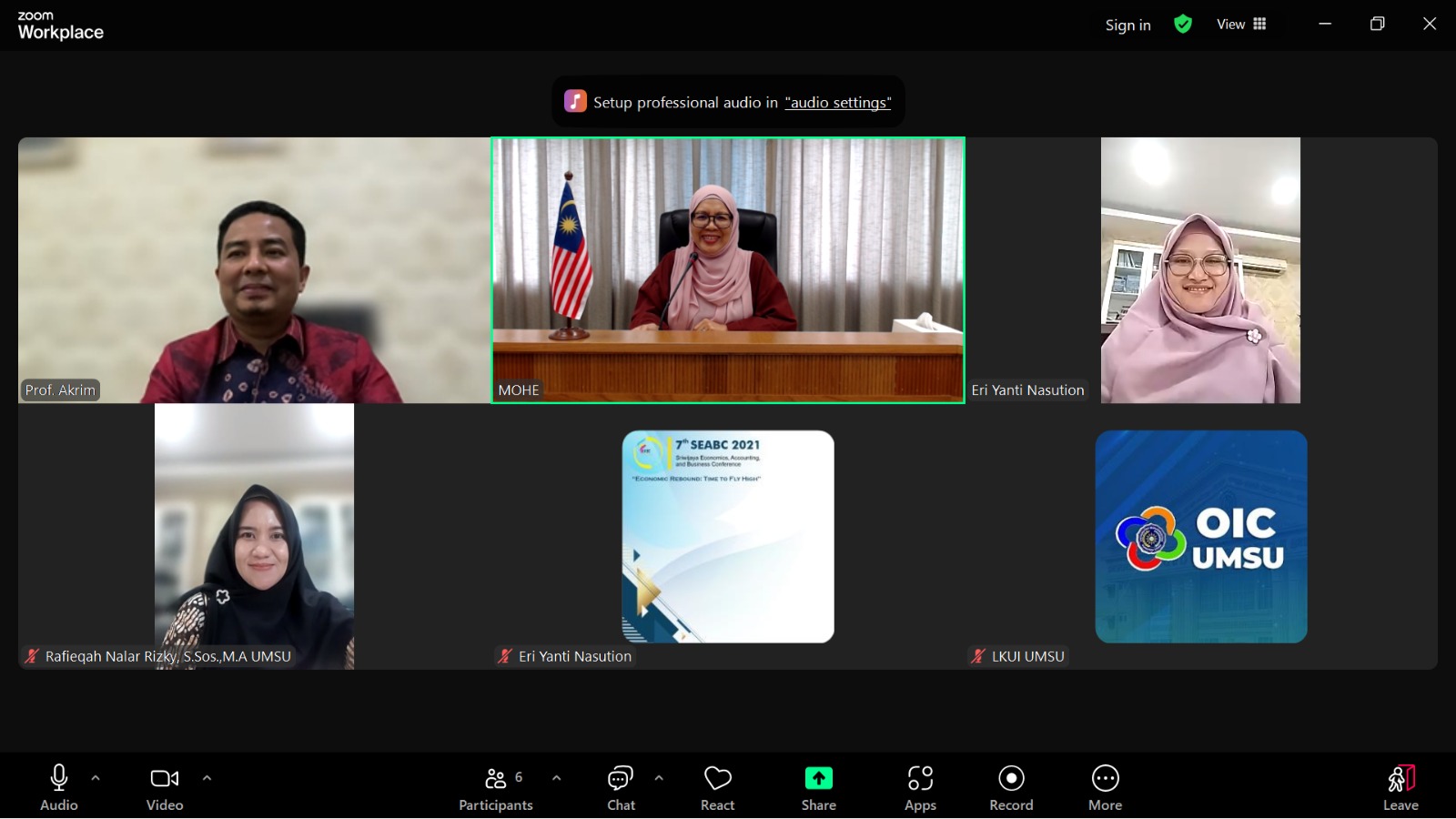Start recording with the Record icon
This screenshot has height=819, width=1456.
[x=1011, y=779]
